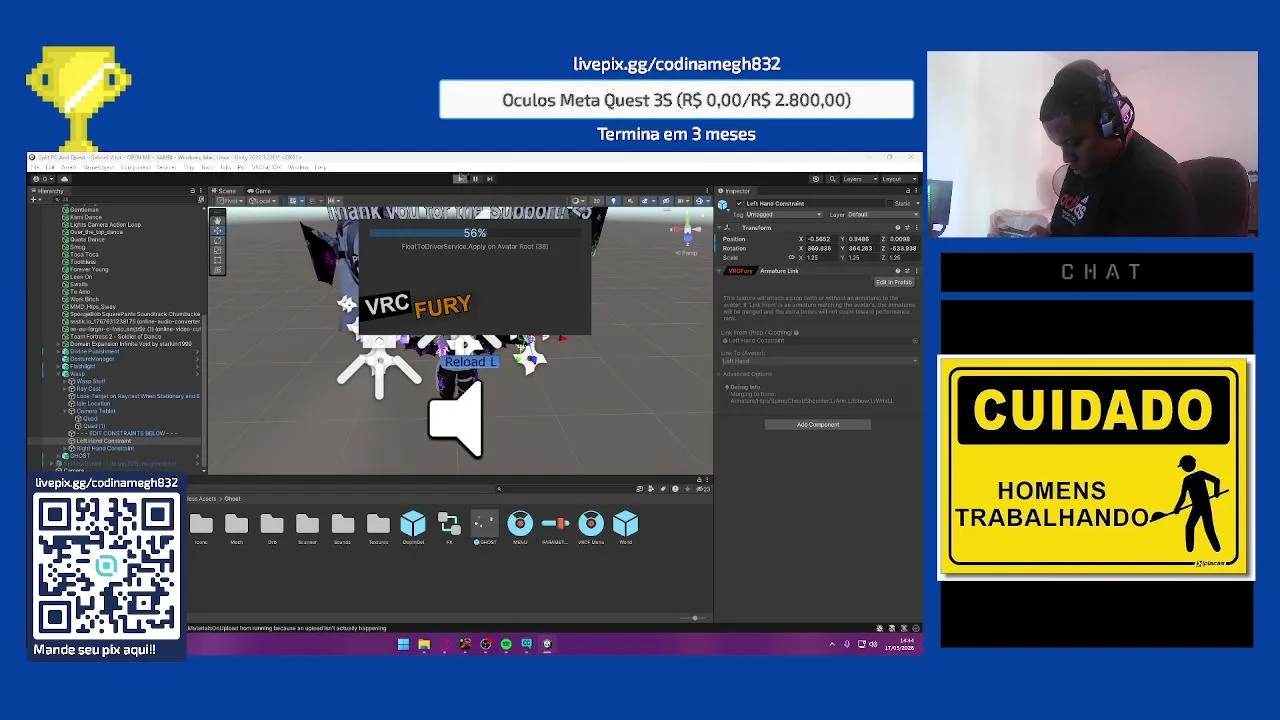Viewport: 1280px width, 720px height.
Task: Open the Windows Start menu
Action: pos(403,644)
